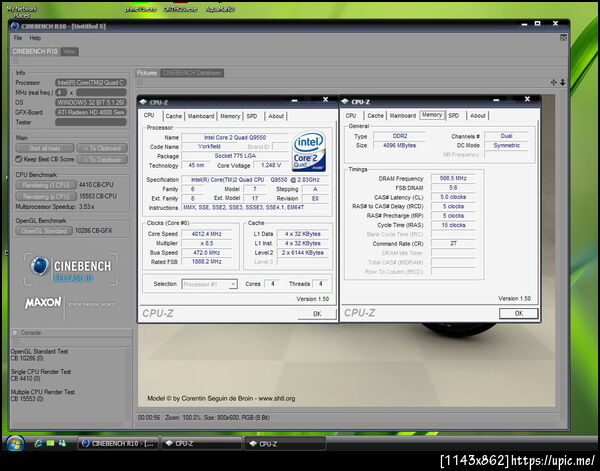Image resolution: width=600 pixels, height=471 pixels.
Task: Click the CINEBENCH Release 10 logo
Action: coord(71,269)
